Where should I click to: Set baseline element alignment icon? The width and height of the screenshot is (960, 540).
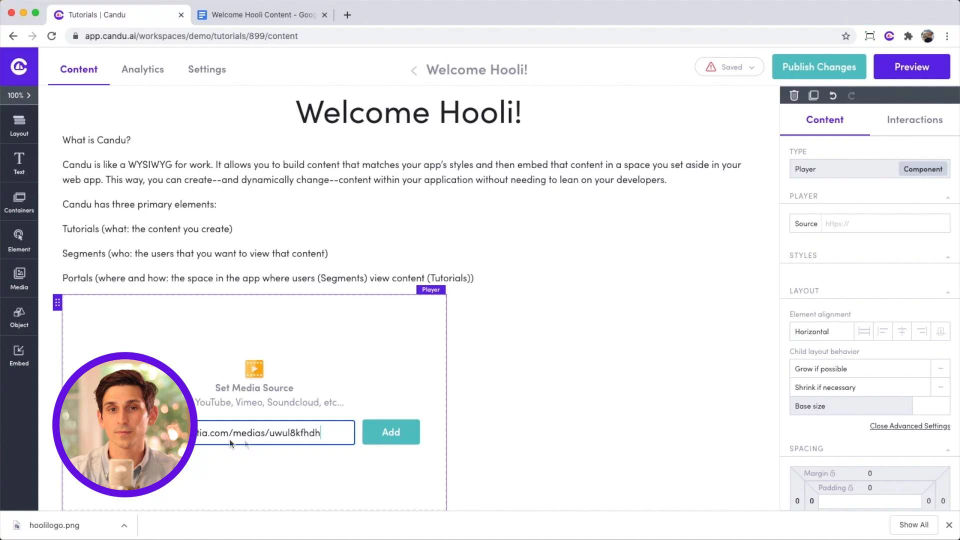[940, 331]
